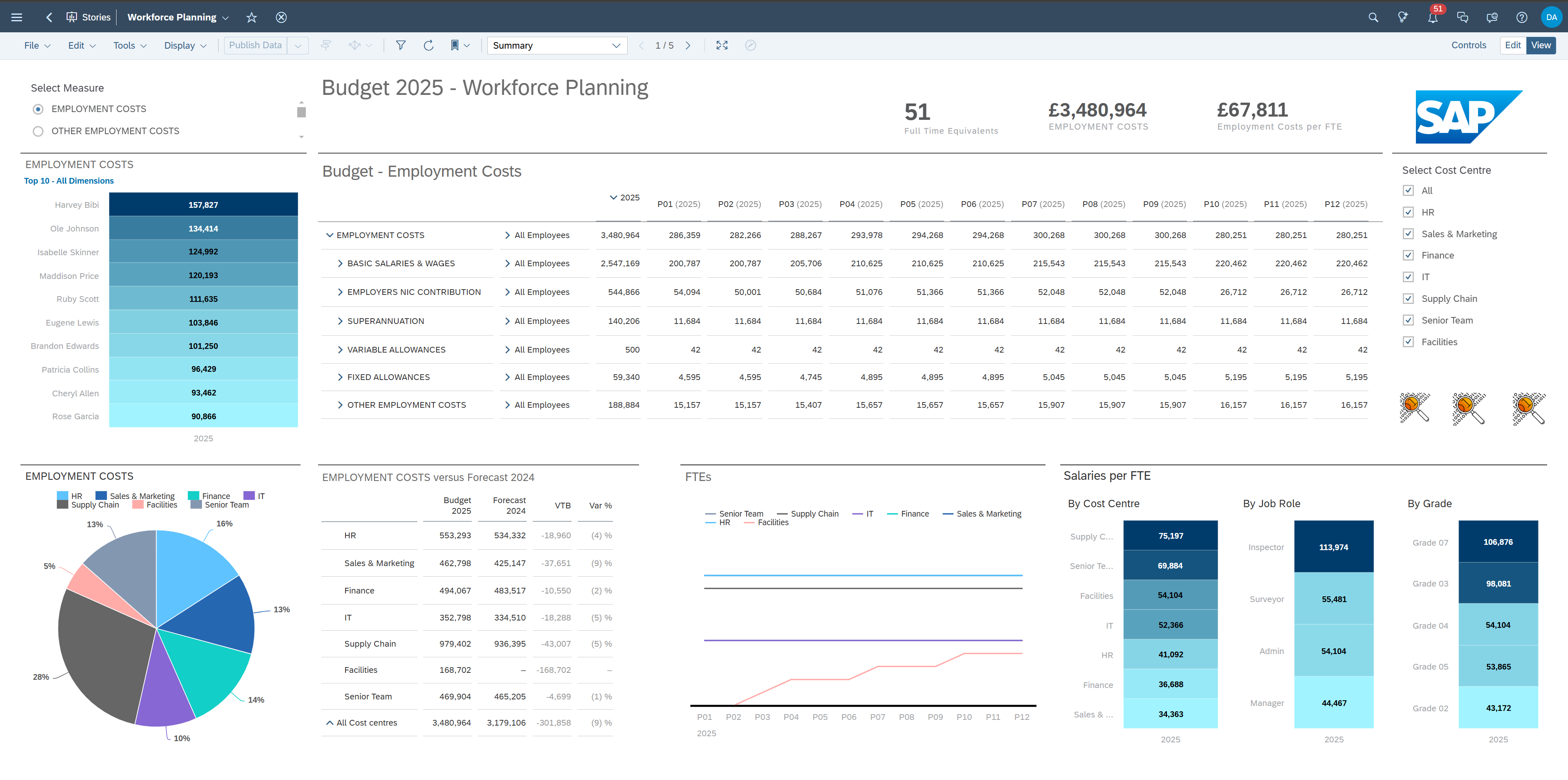Mark story as favorite with star icon
This screenshot has height=780, width=1568.
tap(251, 17)
